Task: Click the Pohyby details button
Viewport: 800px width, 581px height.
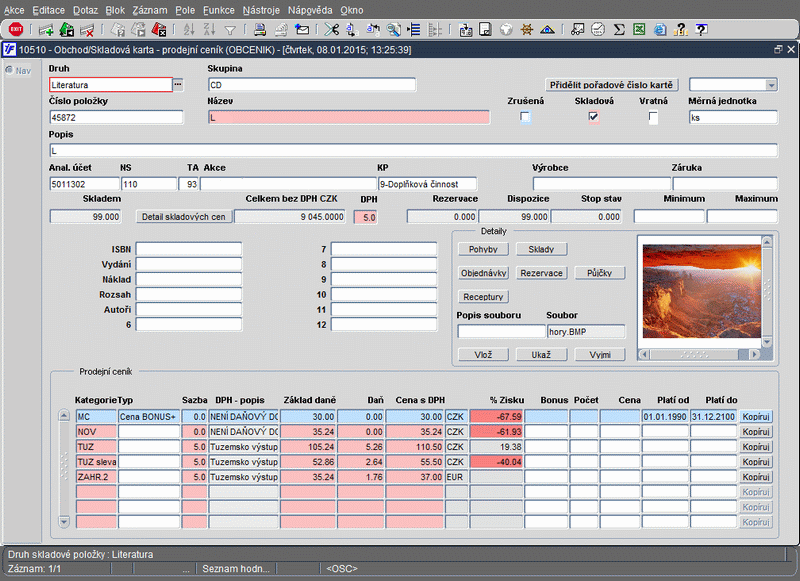Action: tap(482, 248)
